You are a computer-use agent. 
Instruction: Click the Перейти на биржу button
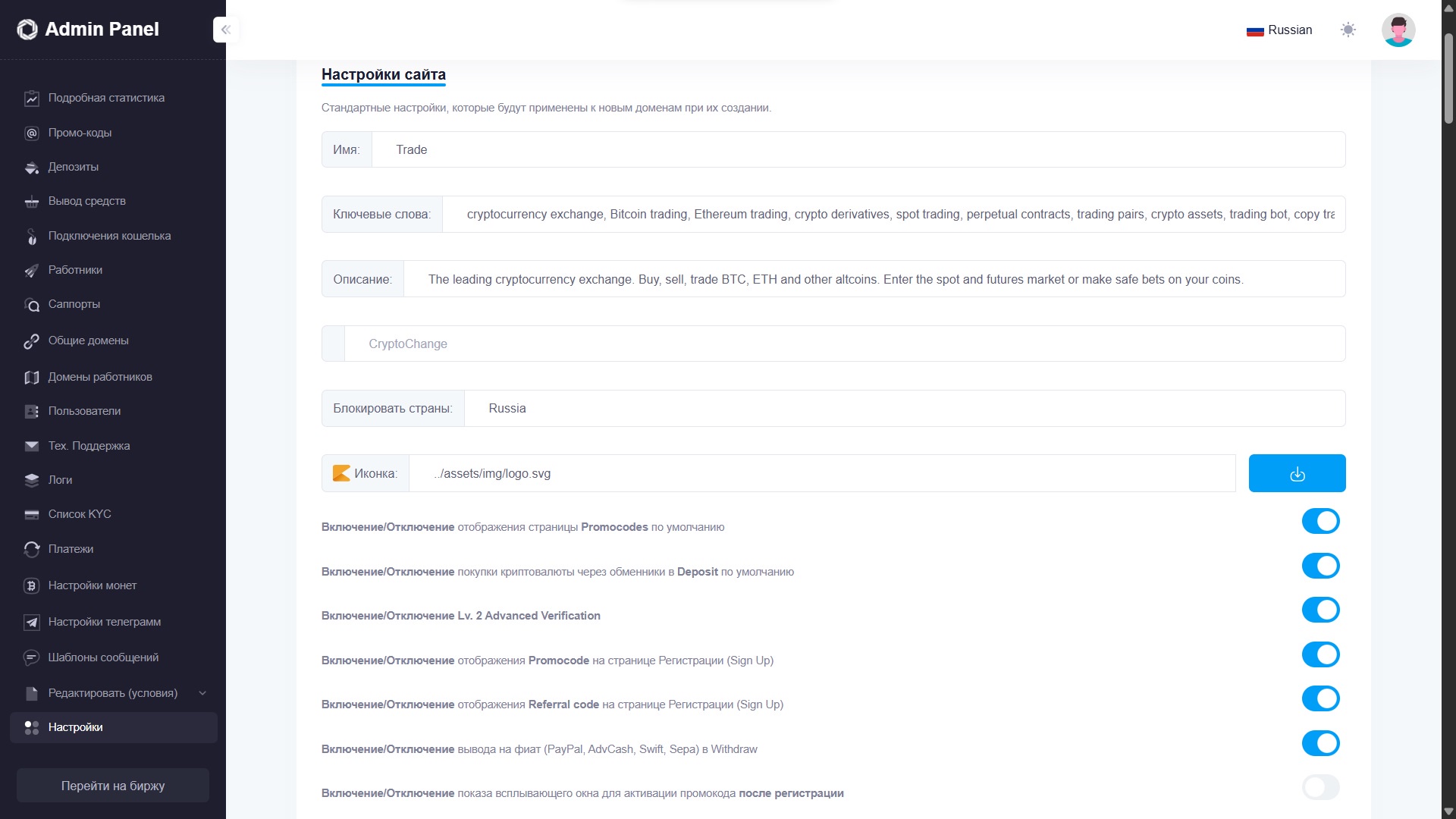point(113,786)
